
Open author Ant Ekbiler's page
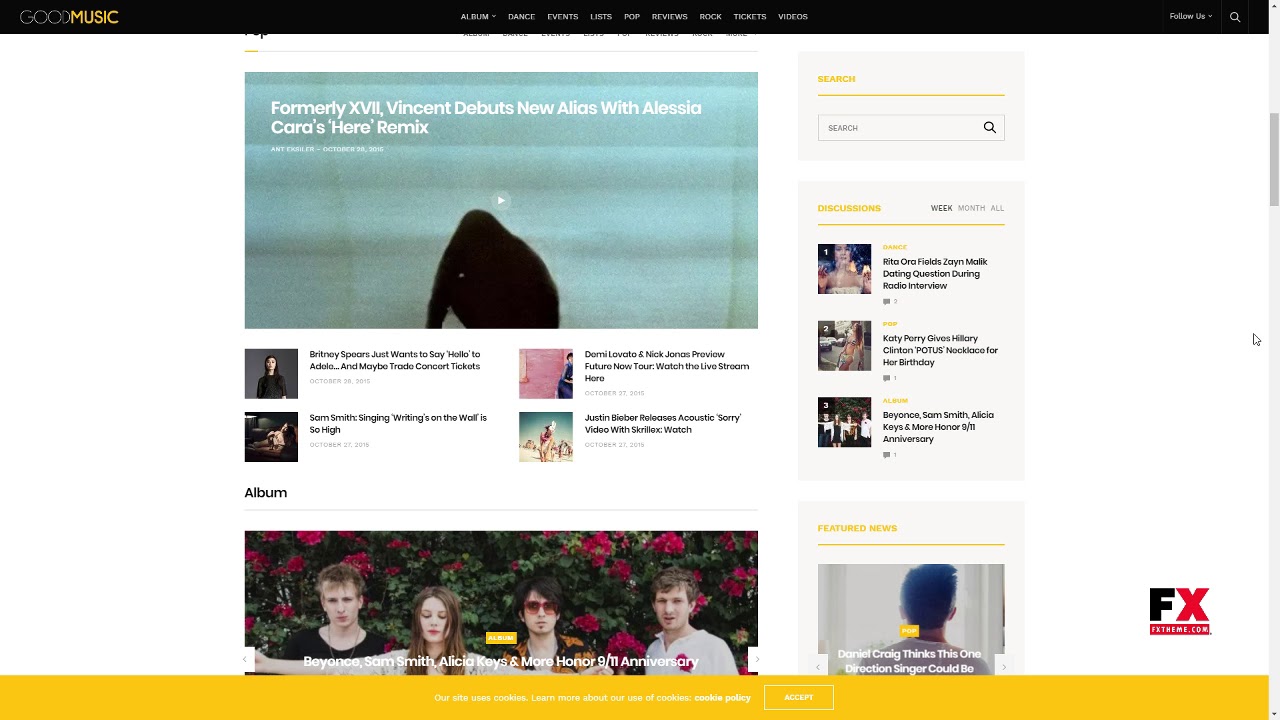click(292, 149)
